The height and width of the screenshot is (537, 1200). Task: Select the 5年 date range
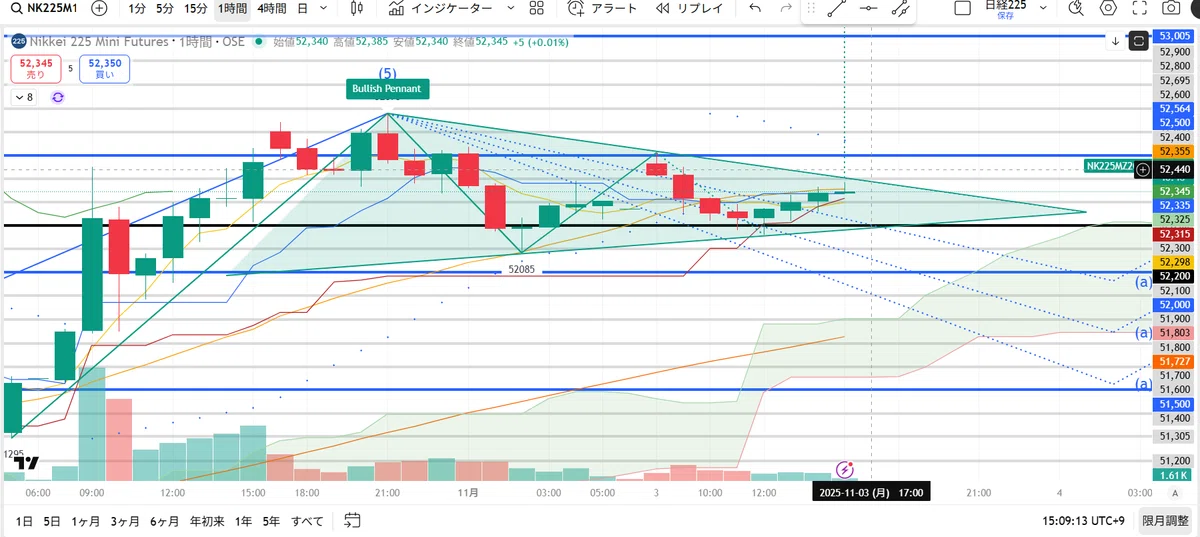271,521
